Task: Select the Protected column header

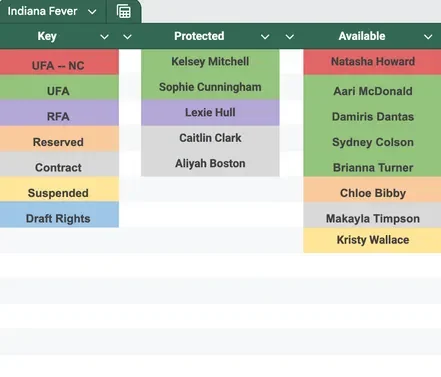Action: click(x=199, y=36)
